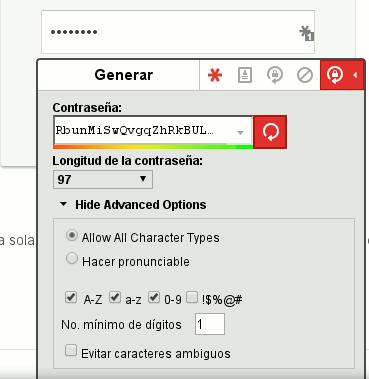369x379 pixels.
Task: Collapse popup using small white arrow
Action: pyautogui.click(x=355, y=75)
